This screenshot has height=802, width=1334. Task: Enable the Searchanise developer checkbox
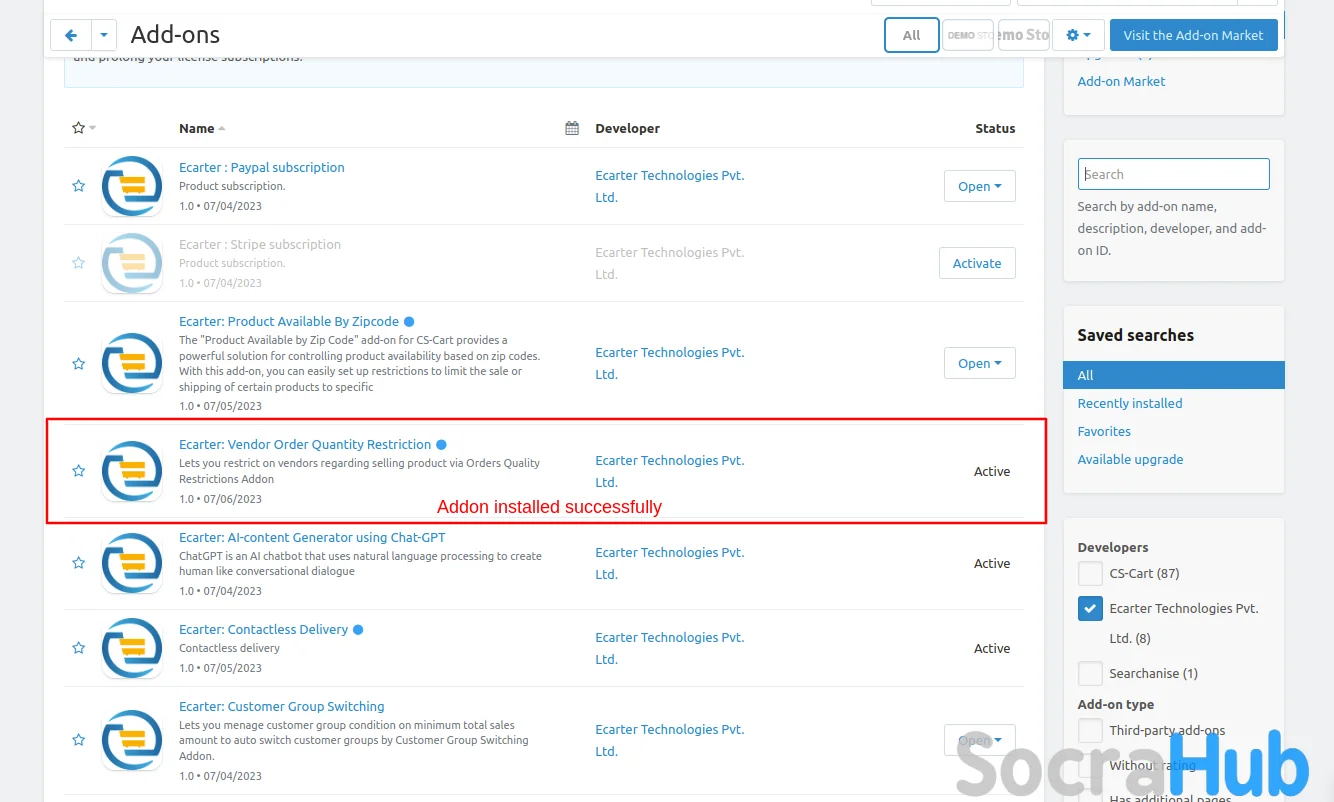[x=1090, y=674]
